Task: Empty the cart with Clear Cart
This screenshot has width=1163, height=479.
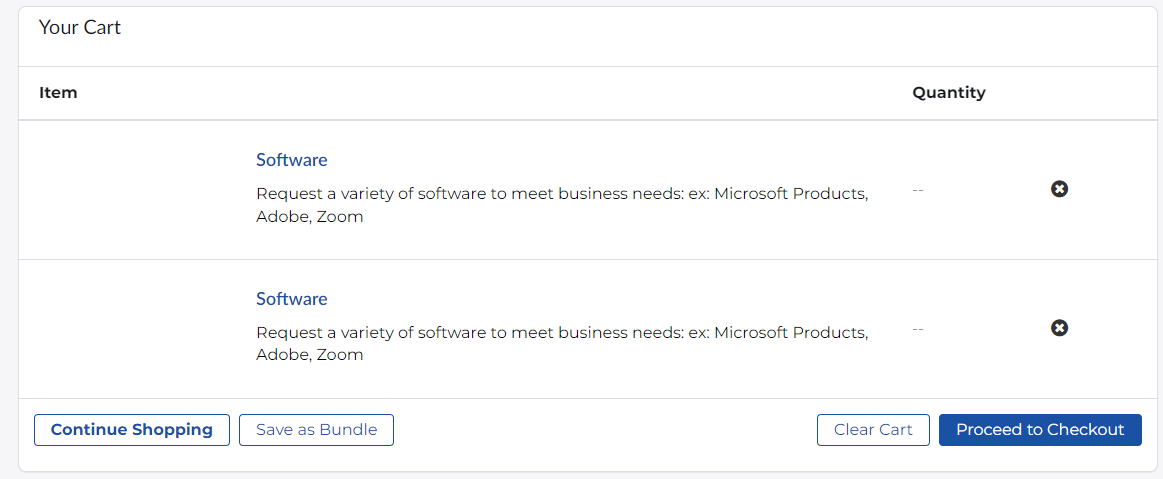Action: 873,430
